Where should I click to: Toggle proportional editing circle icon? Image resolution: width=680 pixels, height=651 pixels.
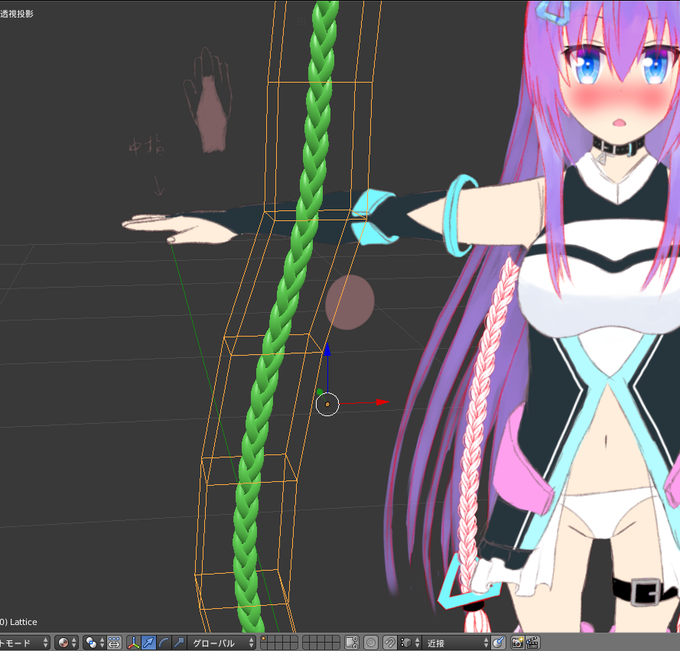[x=371, y=642]
